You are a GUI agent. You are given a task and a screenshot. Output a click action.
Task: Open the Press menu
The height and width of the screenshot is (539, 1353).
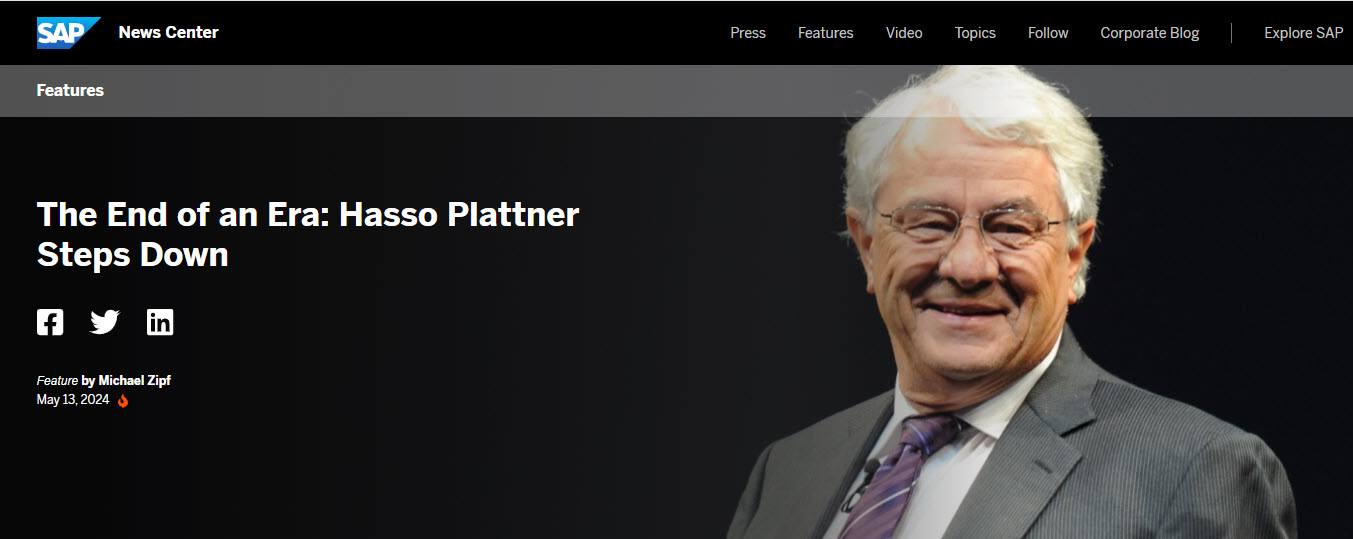click(748, 33)
